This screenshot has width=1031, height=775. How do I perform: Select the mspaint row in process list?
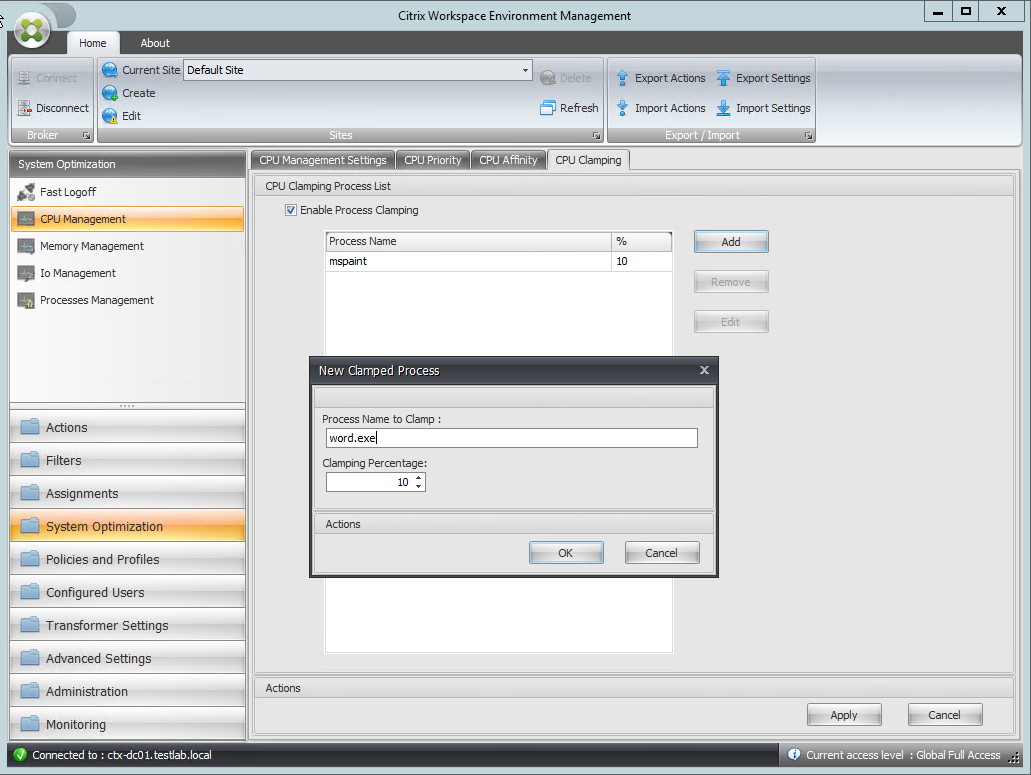pos(498,262)
